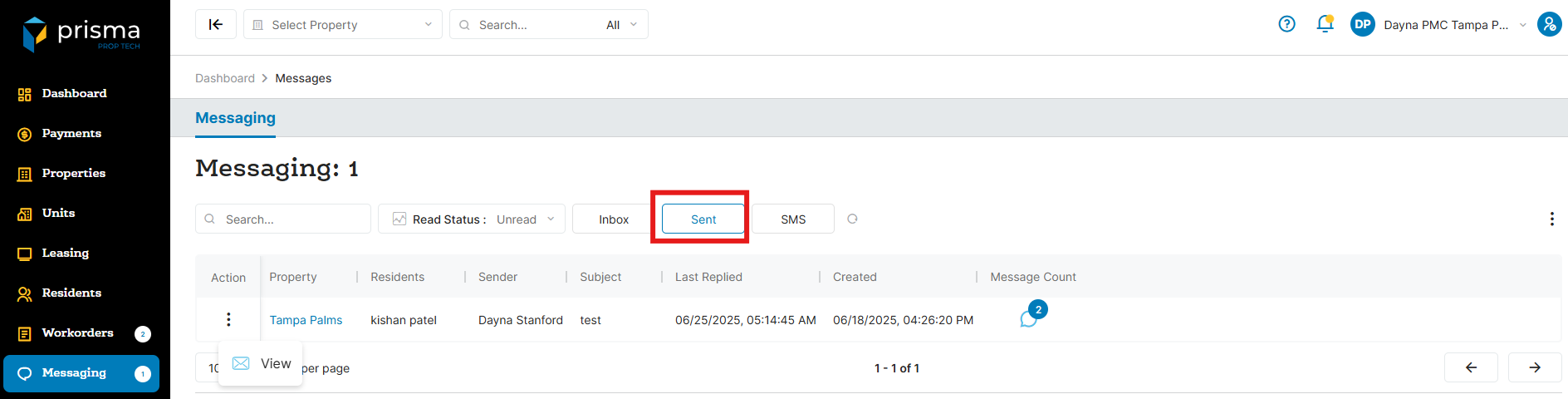Click the sidebar collapse arrow icon

[x=216, y=24]
